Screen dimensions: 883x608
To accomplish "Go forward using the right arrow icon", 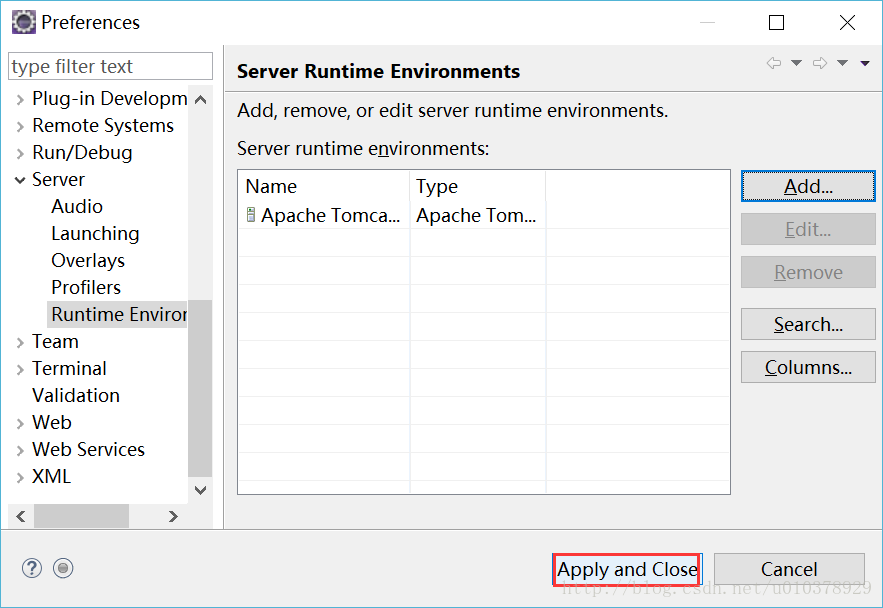I will (820, 63).
